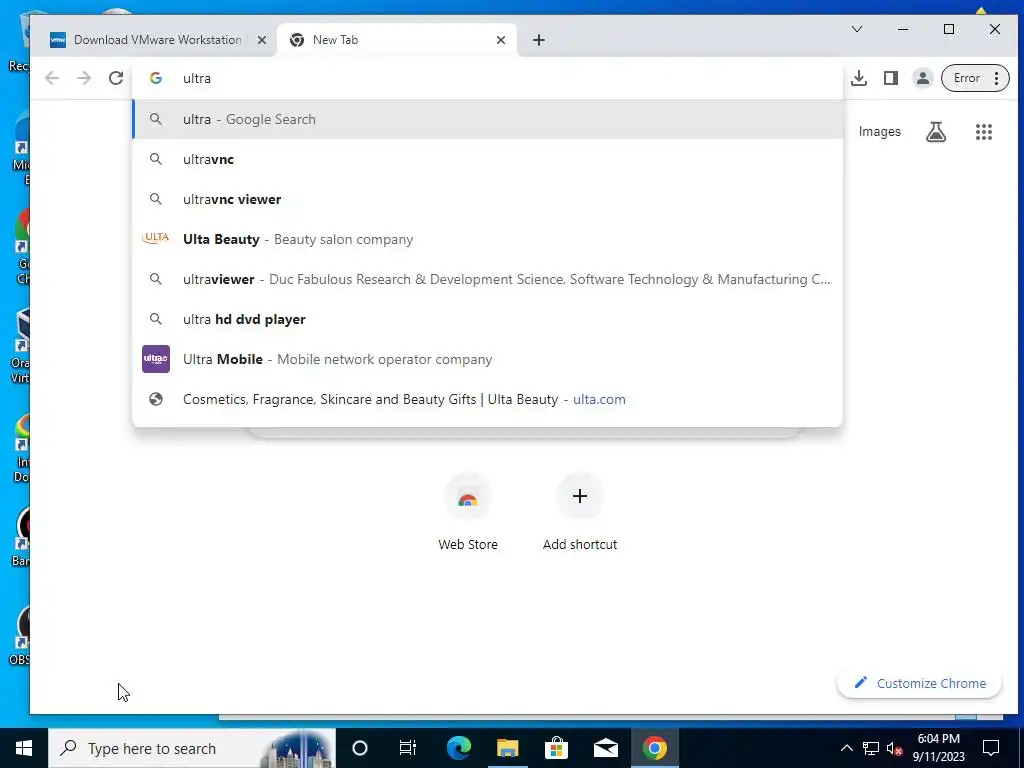The height and width of the screenshot is (768, 1024).
Task: Open File Explorer from taskbar
Action: click(507, 748)
